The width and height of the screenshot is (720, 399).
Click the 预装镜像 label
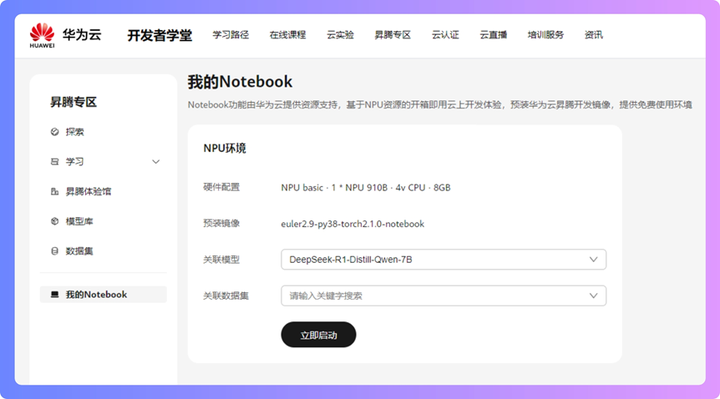click(x=221, y=223)
